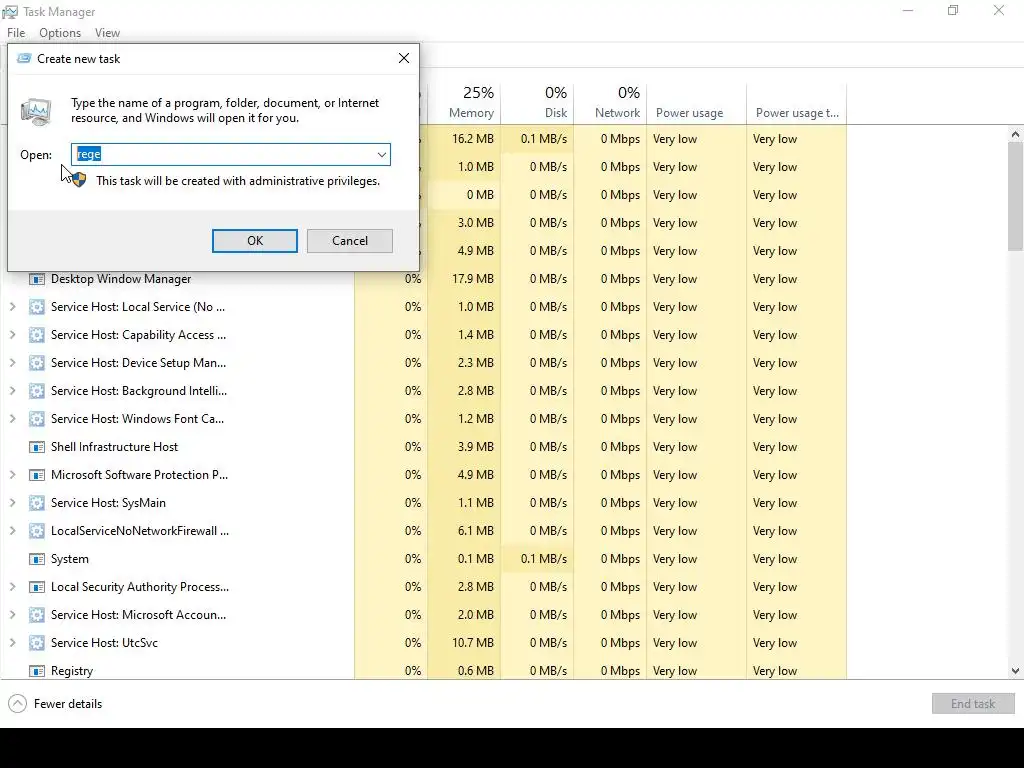Expand Service Host: Device Setup Manager row
Image resolution: width=1024 pixels, height=768 pixels.
12,362
